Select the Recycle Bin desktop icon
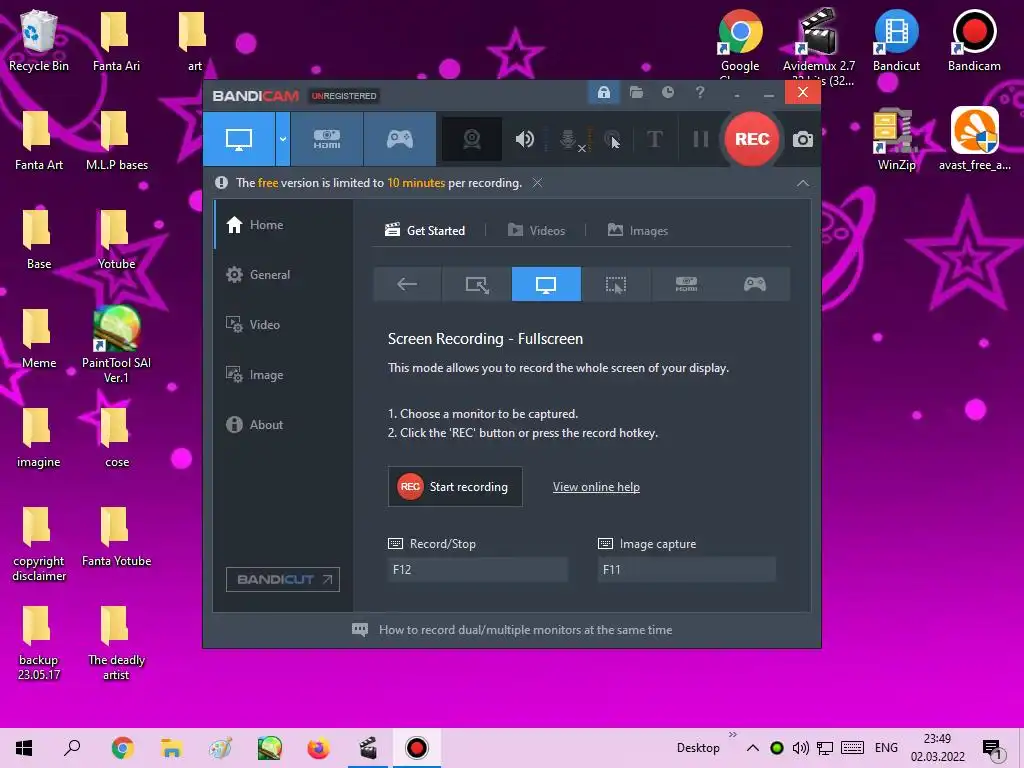1024x768 pixels. point(39,40)
